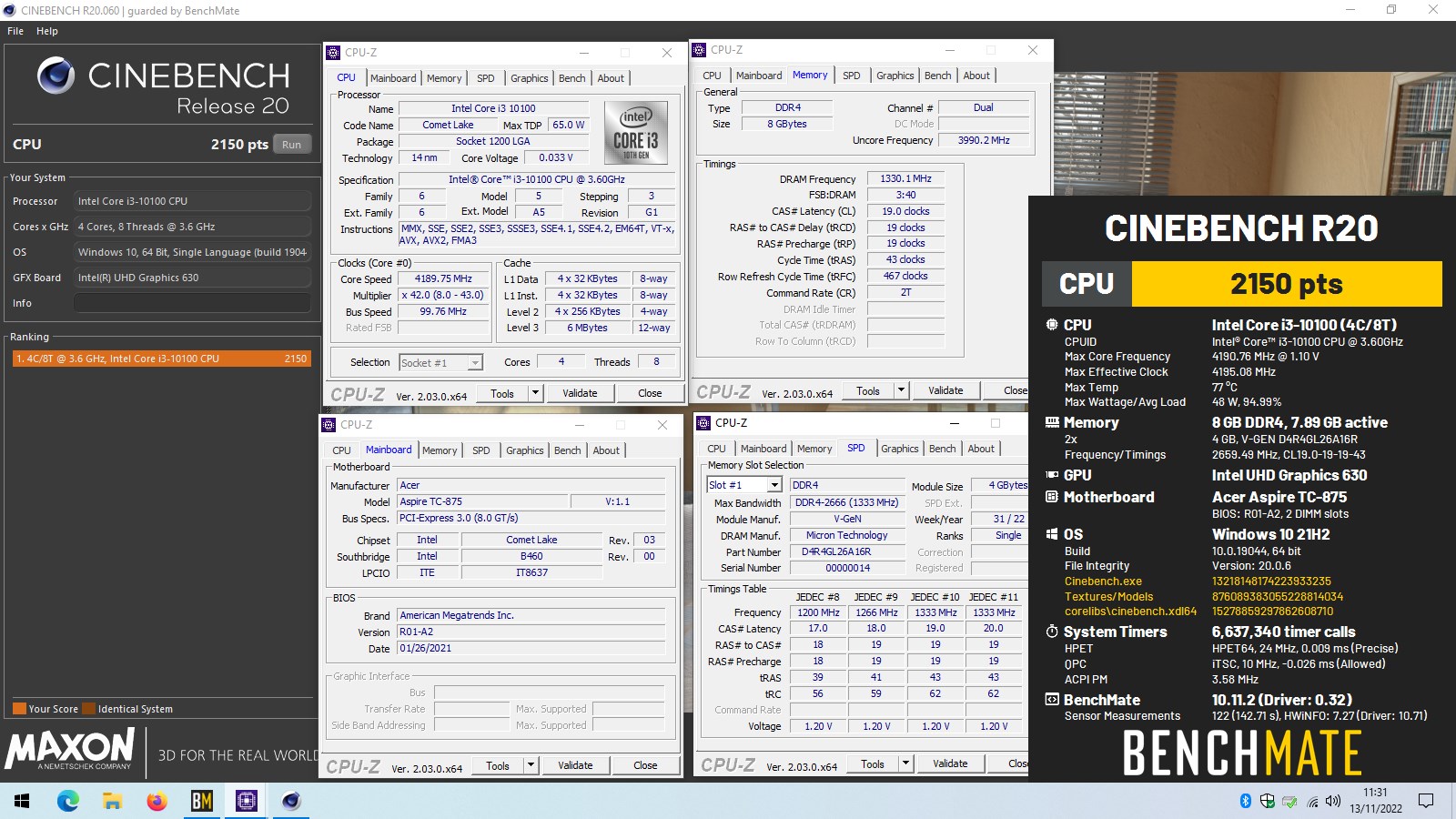Switch to Graphics tab in Memory window
Screen dimensions: 1456x819
tap(895, 76)
